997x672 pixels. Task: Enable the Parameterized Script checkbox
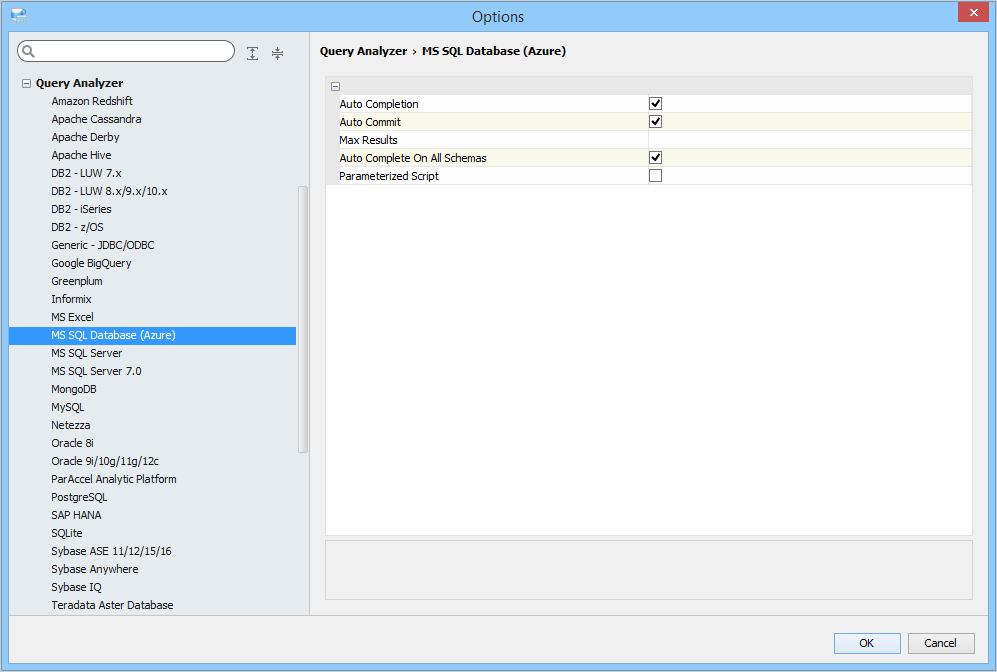[x=655, y=175]
